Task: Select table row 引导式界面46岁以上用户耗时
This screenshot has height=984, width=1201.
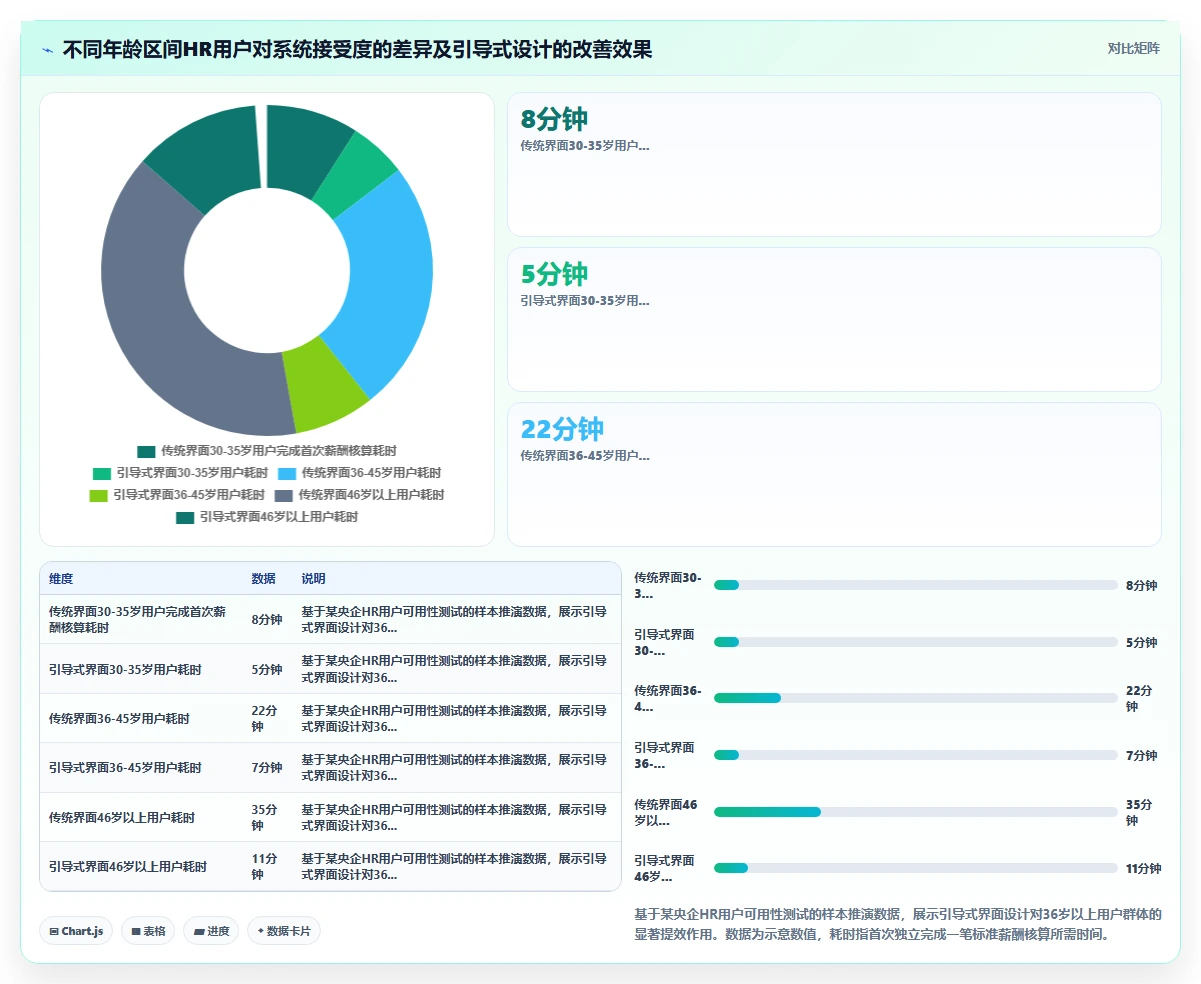Action: point(330,866)
